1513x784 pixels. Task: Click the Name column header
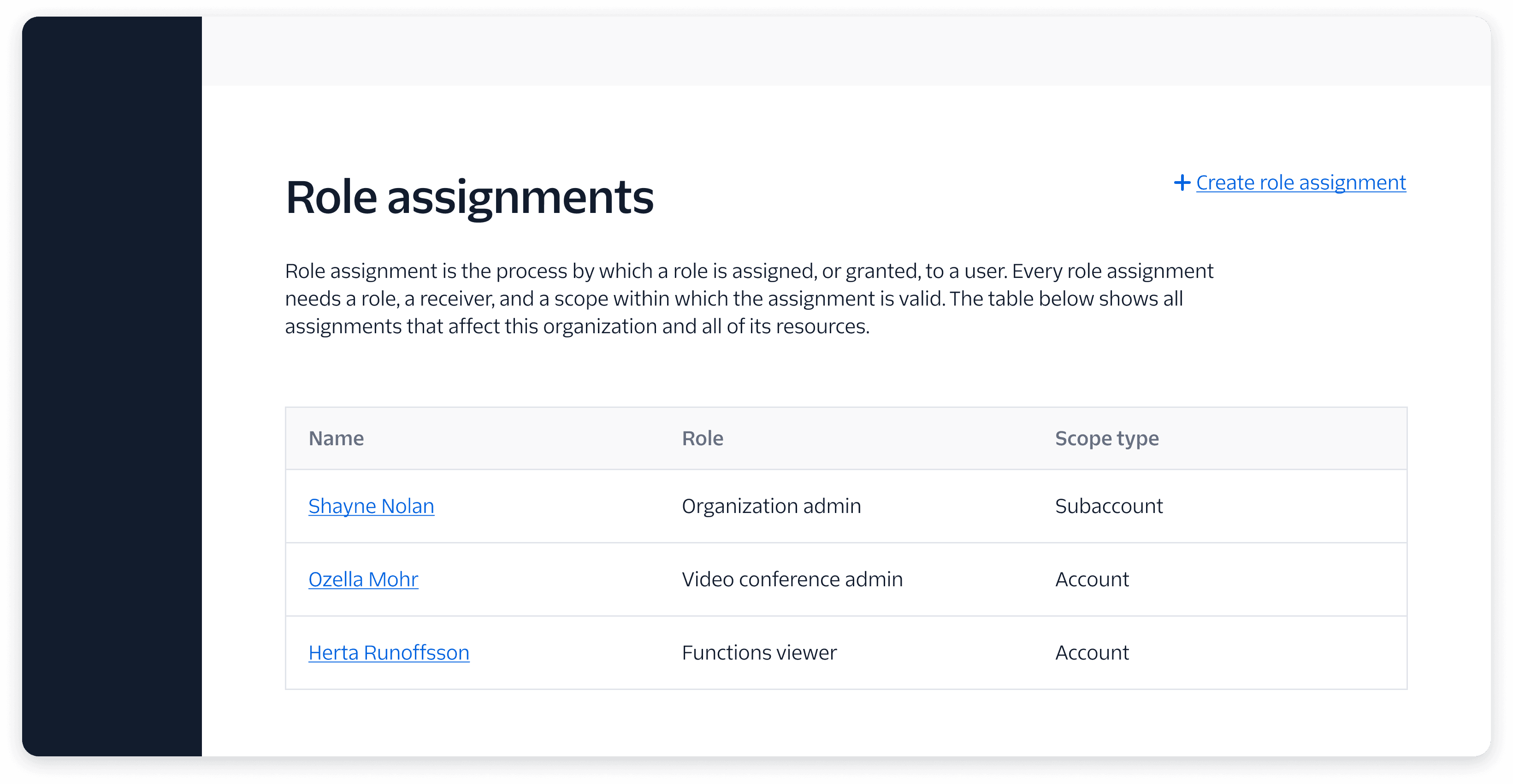(x=336, y=439)
